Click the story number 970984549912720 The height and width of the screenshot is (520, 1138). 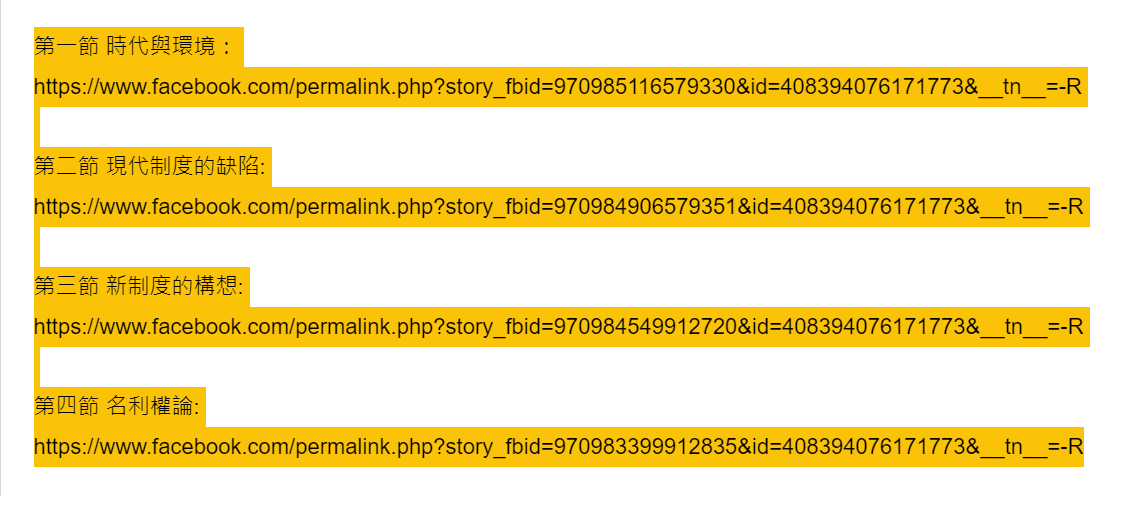[x=645, y=327]
